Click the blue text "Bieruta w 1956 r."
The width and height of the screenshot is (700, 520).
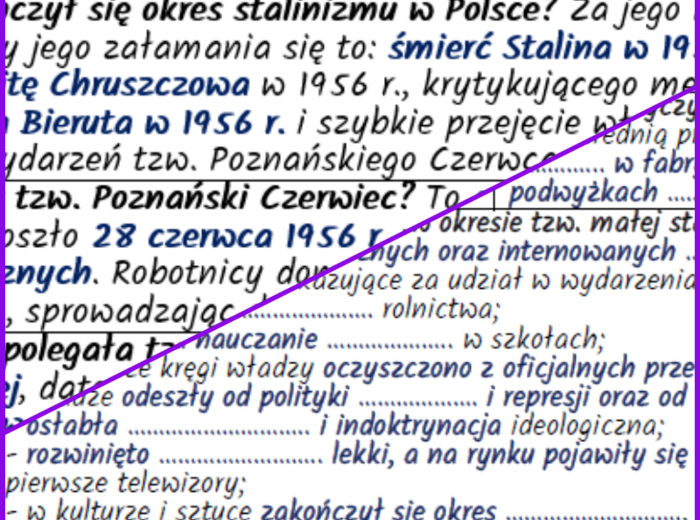pos(153,122)
